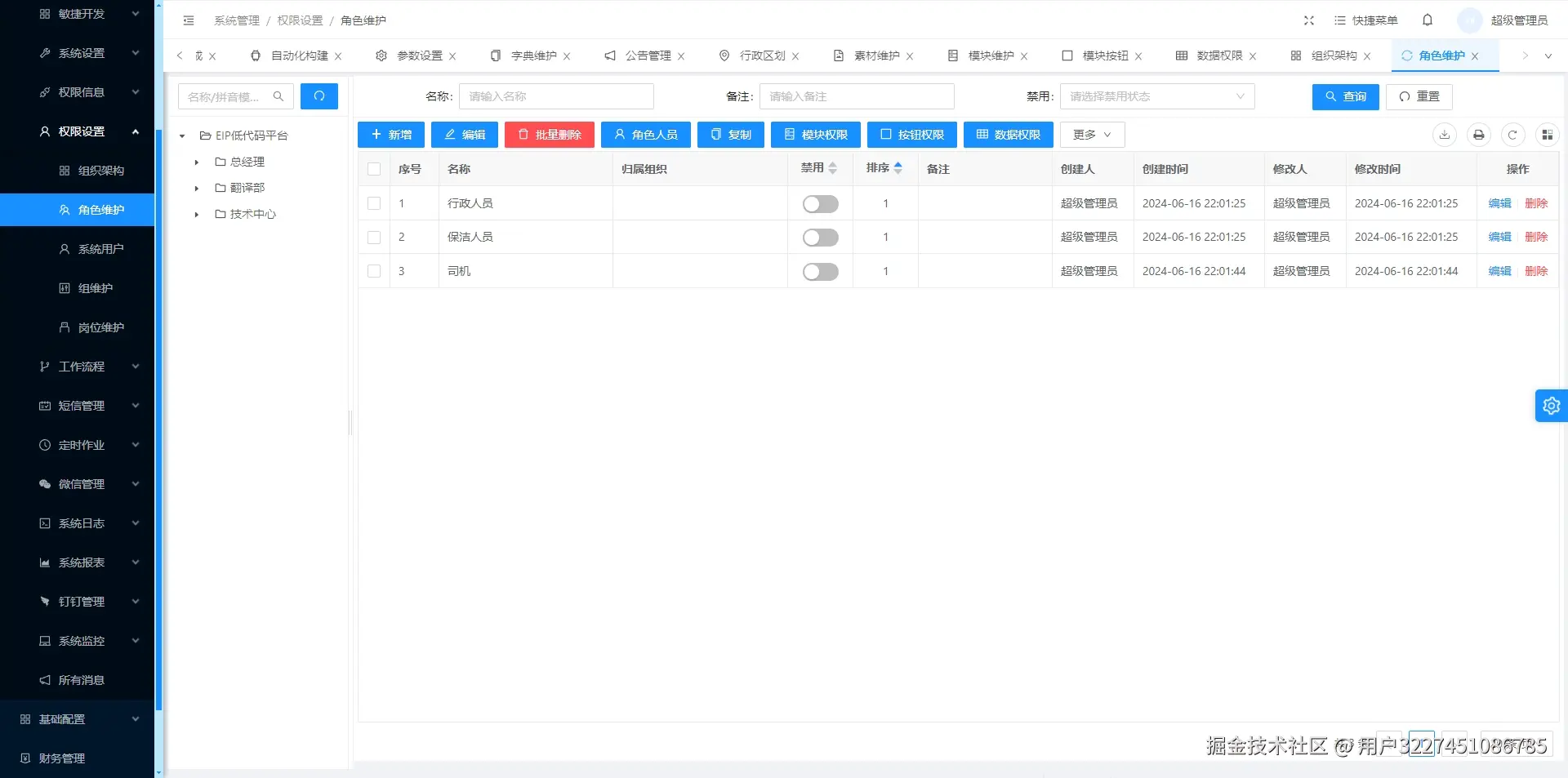Toggle fullscreen mode icon in header
Viewport: 1568px width, 778px height.
(1309, 20)
